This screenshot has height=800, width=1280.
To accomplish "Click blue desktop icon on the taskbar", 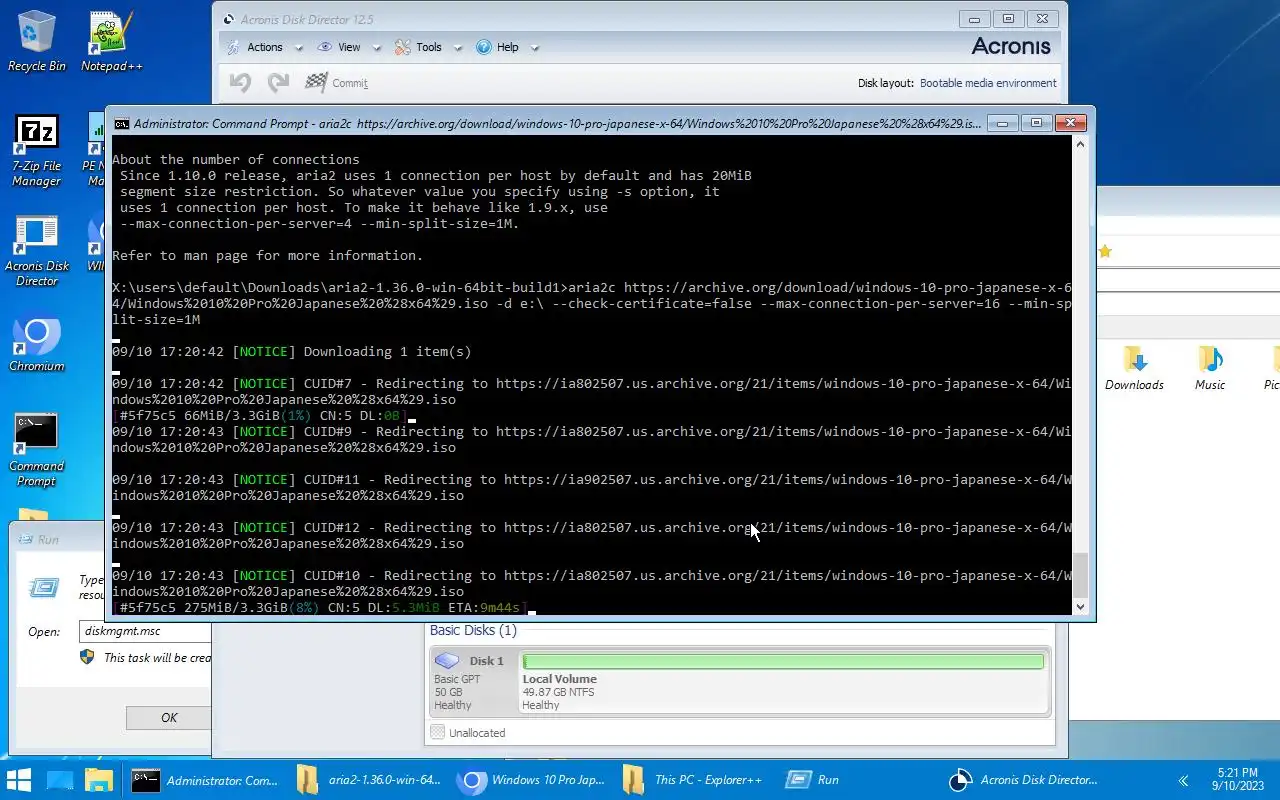I will point(60,780).
